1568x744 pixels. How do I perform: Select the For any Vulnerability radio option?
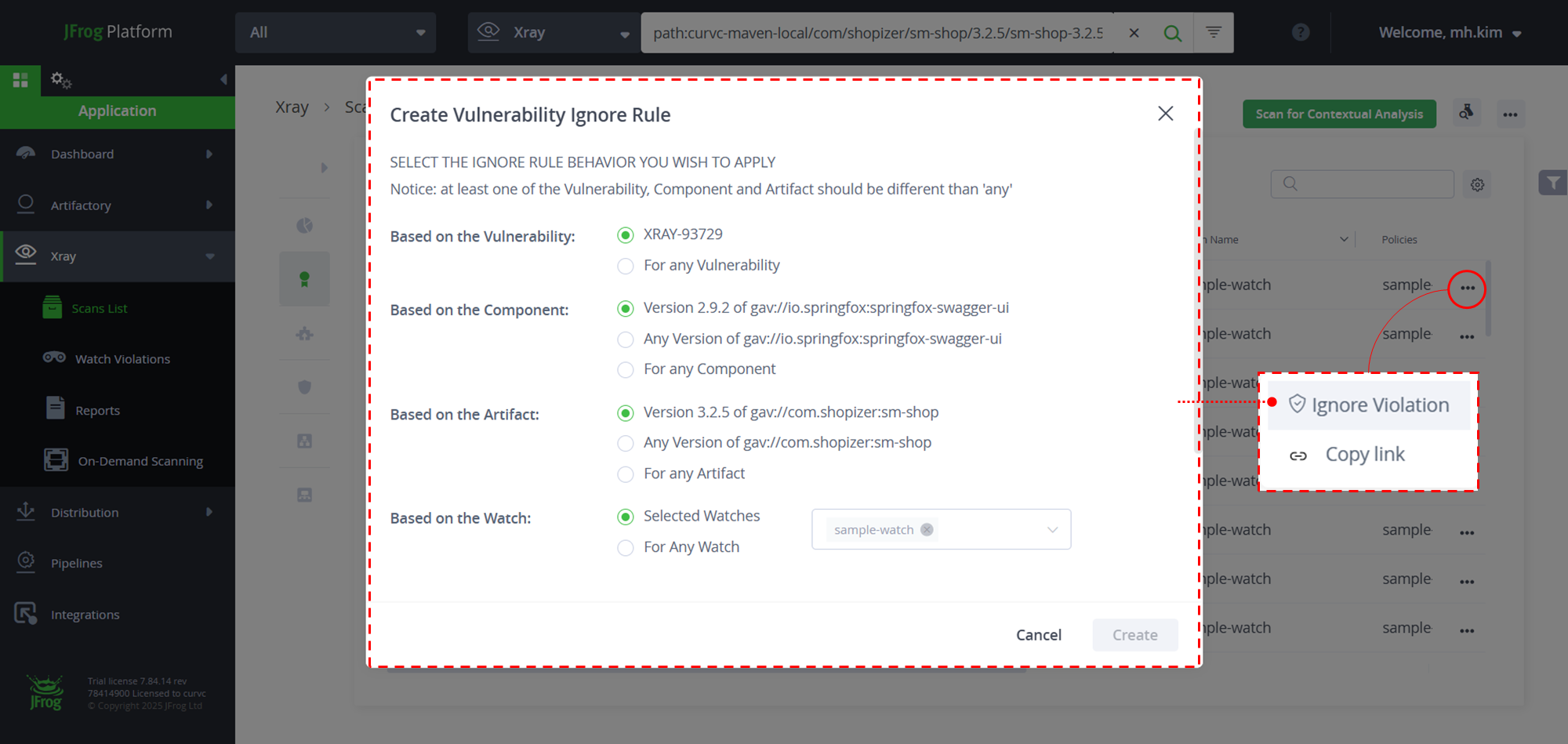coord(626,266)
